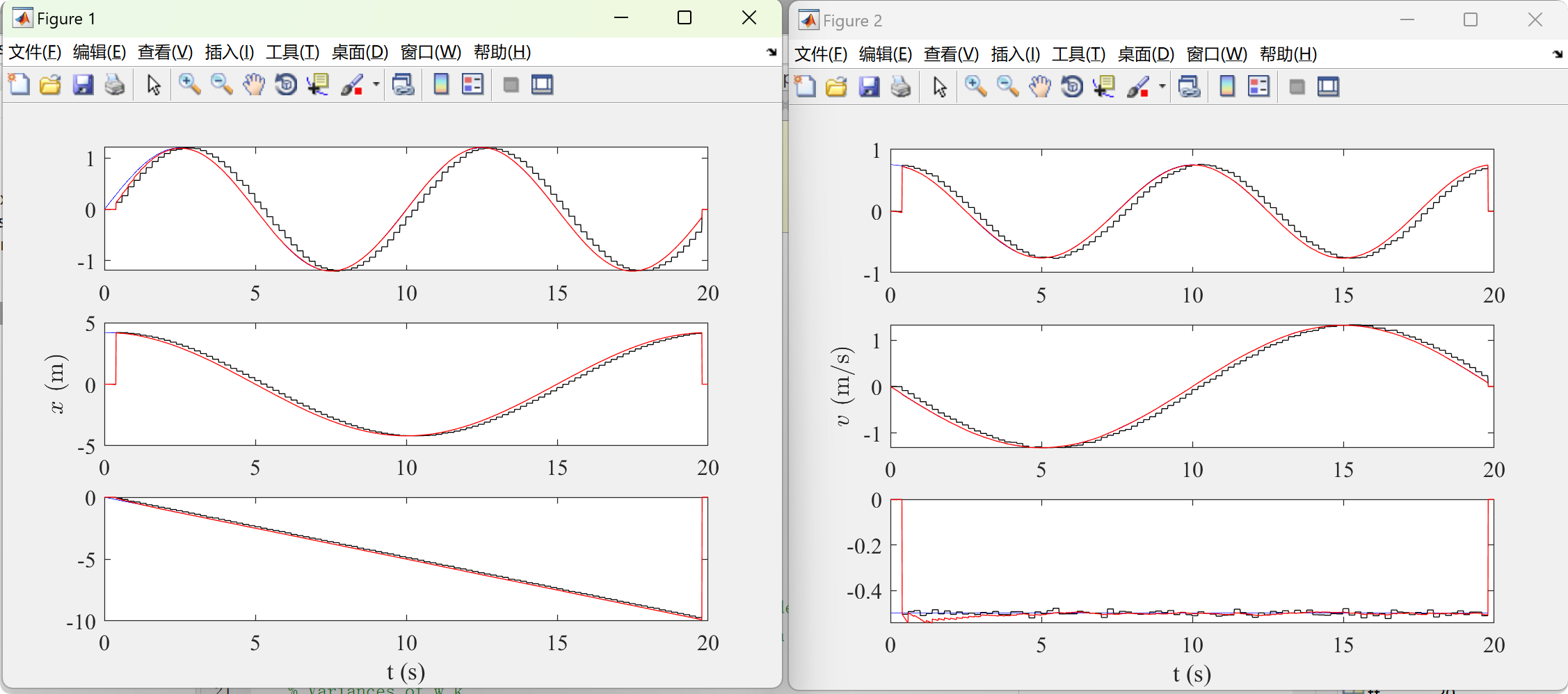This screenshot has width=1568, height=694.
Task: Open 窗口(W) menu in Figure 2
Action: (1217, 54)
